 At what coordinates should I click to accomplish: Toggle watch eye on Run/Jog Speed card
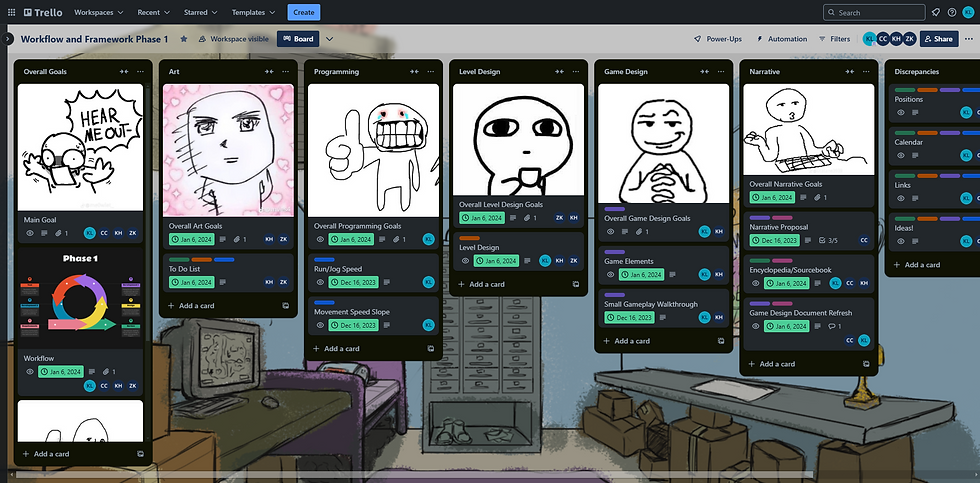(321, 282)
